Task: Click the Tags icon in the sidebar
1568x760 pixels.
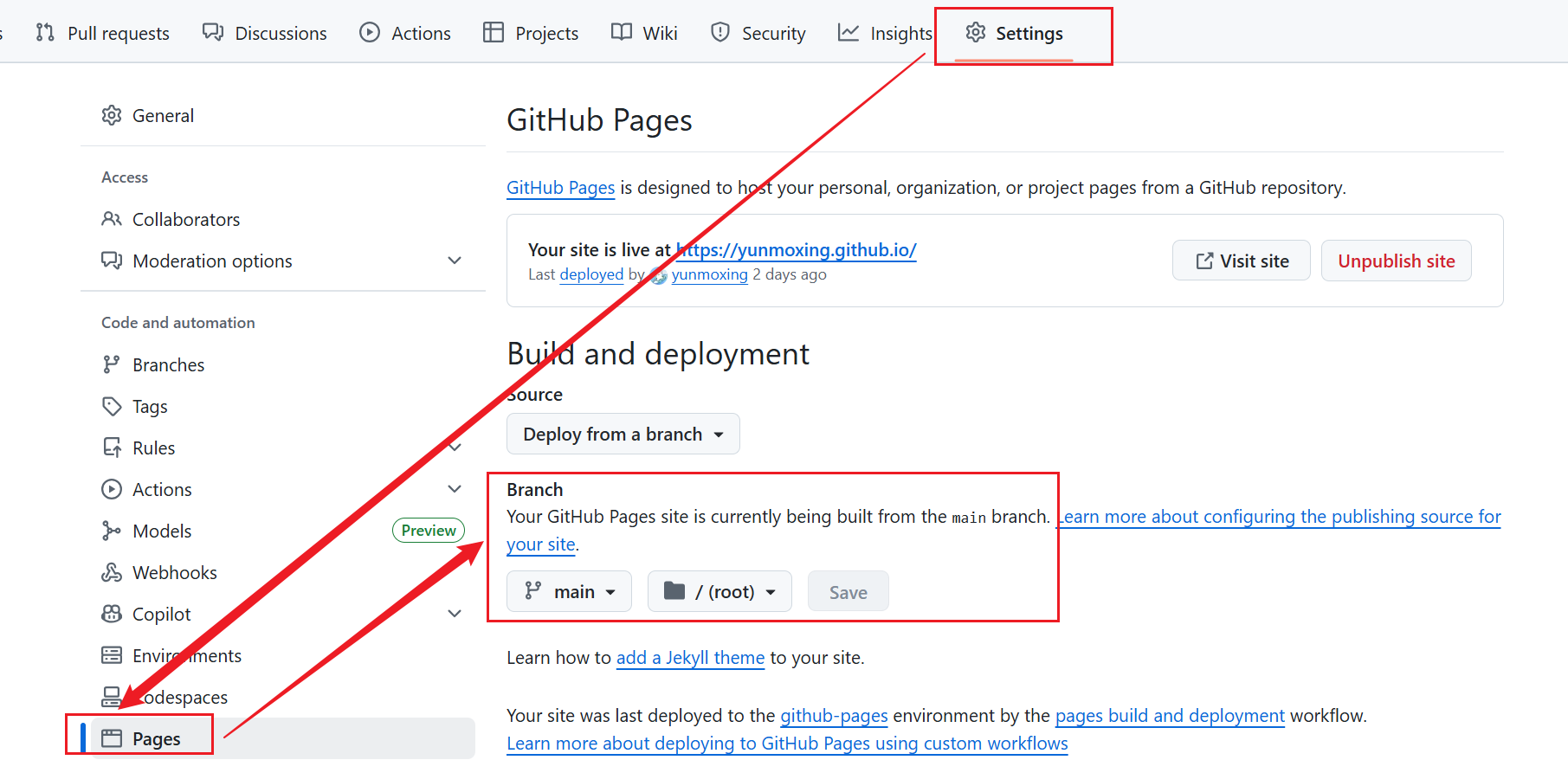Action: 112,406
